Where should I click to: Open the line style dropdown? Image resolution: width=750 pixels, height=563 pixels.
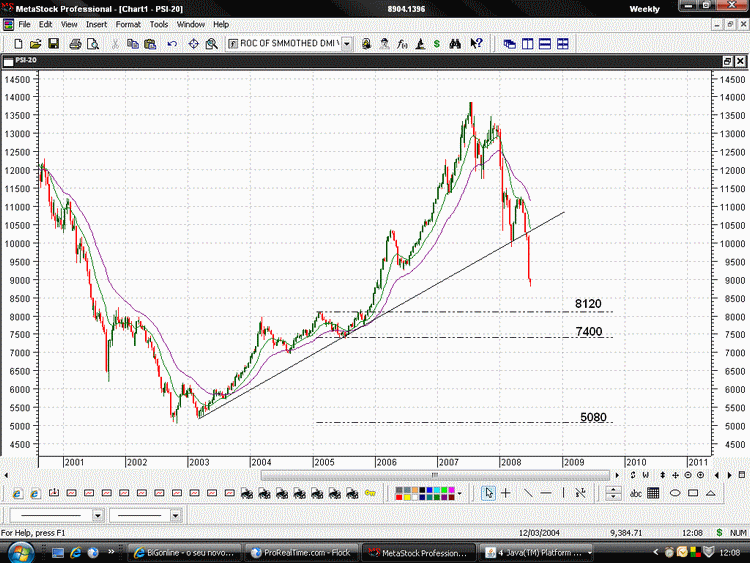point(98,515)
